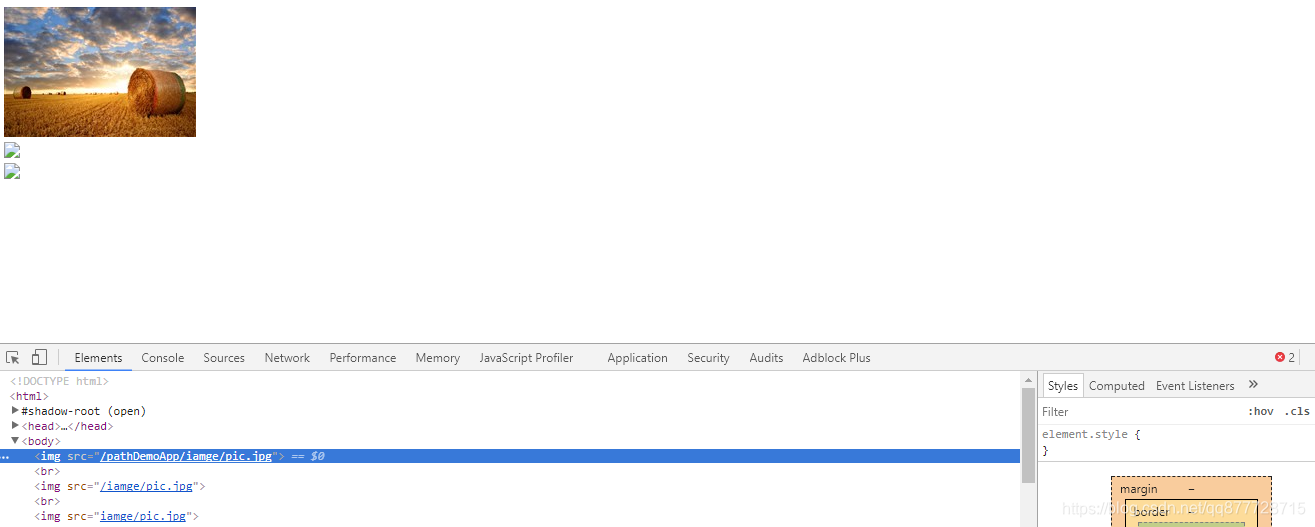This screenshot has width=1315, height=527.
Task: Focus the styles Filter input field
Action: pyautogui.click(x=1138, y=411)
